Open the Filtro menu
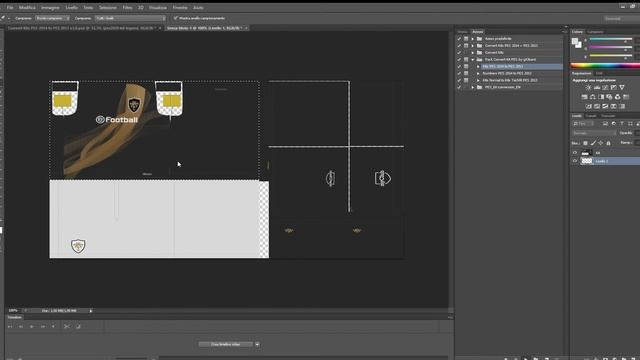Image resolution: width=640 pixels, height=360 pixels. [x=127, y=7]
